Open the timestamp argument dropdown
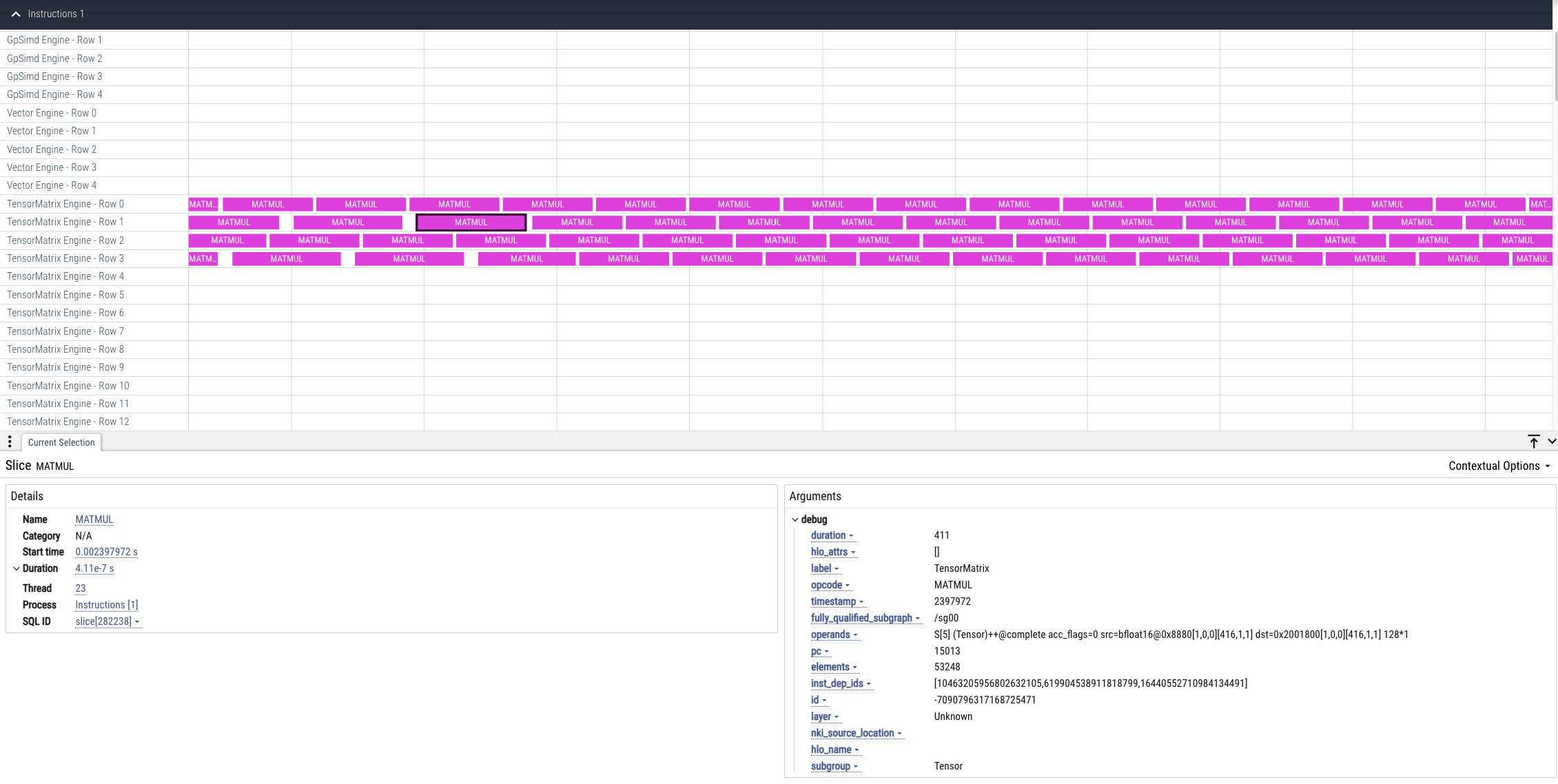 pos(861,601)
